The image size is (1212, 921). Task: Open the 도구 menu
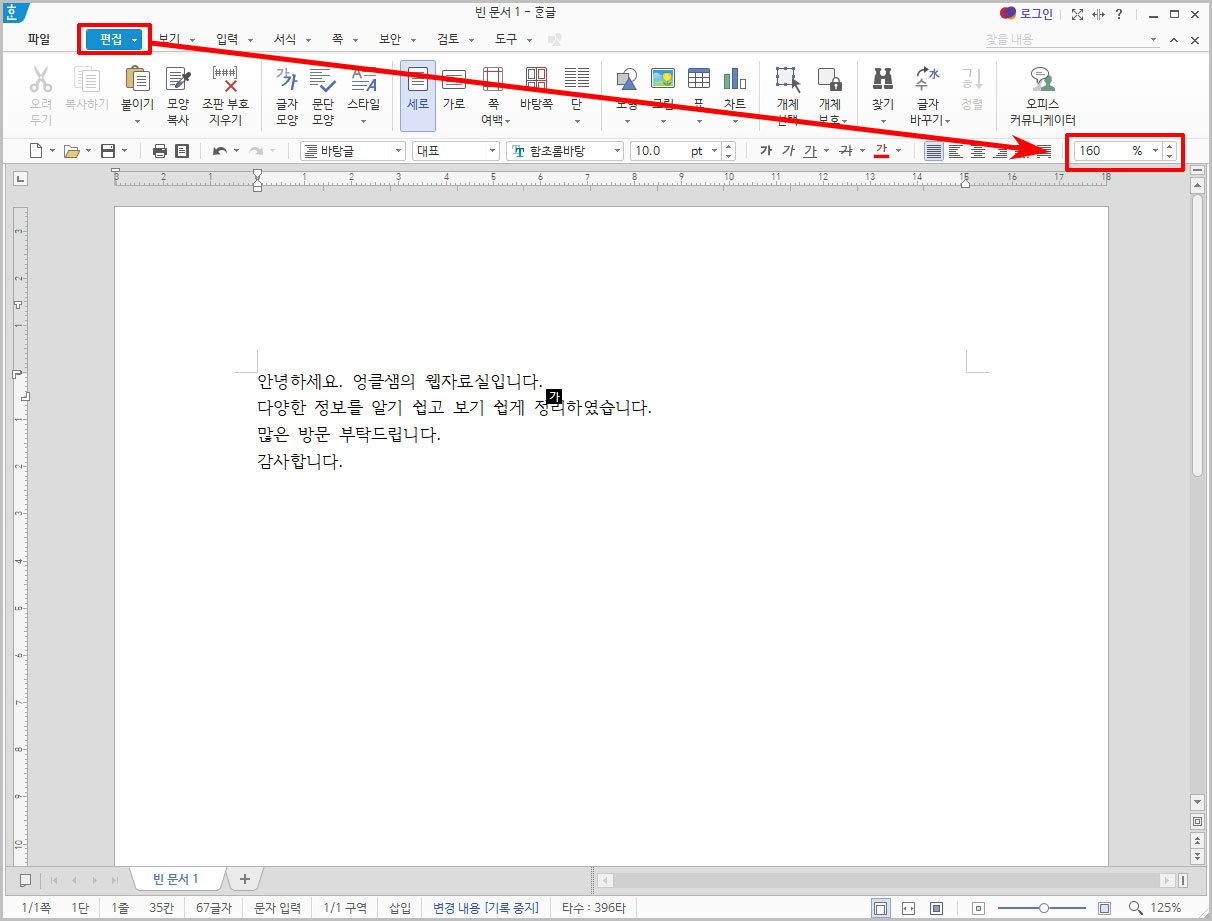click(x=506, y=39)
